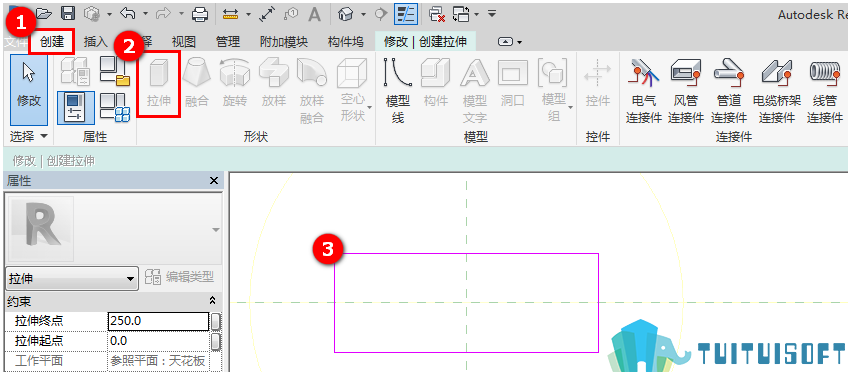Switch to the 管理 ribbon tab
852x375 pixels.
(228, 42)
